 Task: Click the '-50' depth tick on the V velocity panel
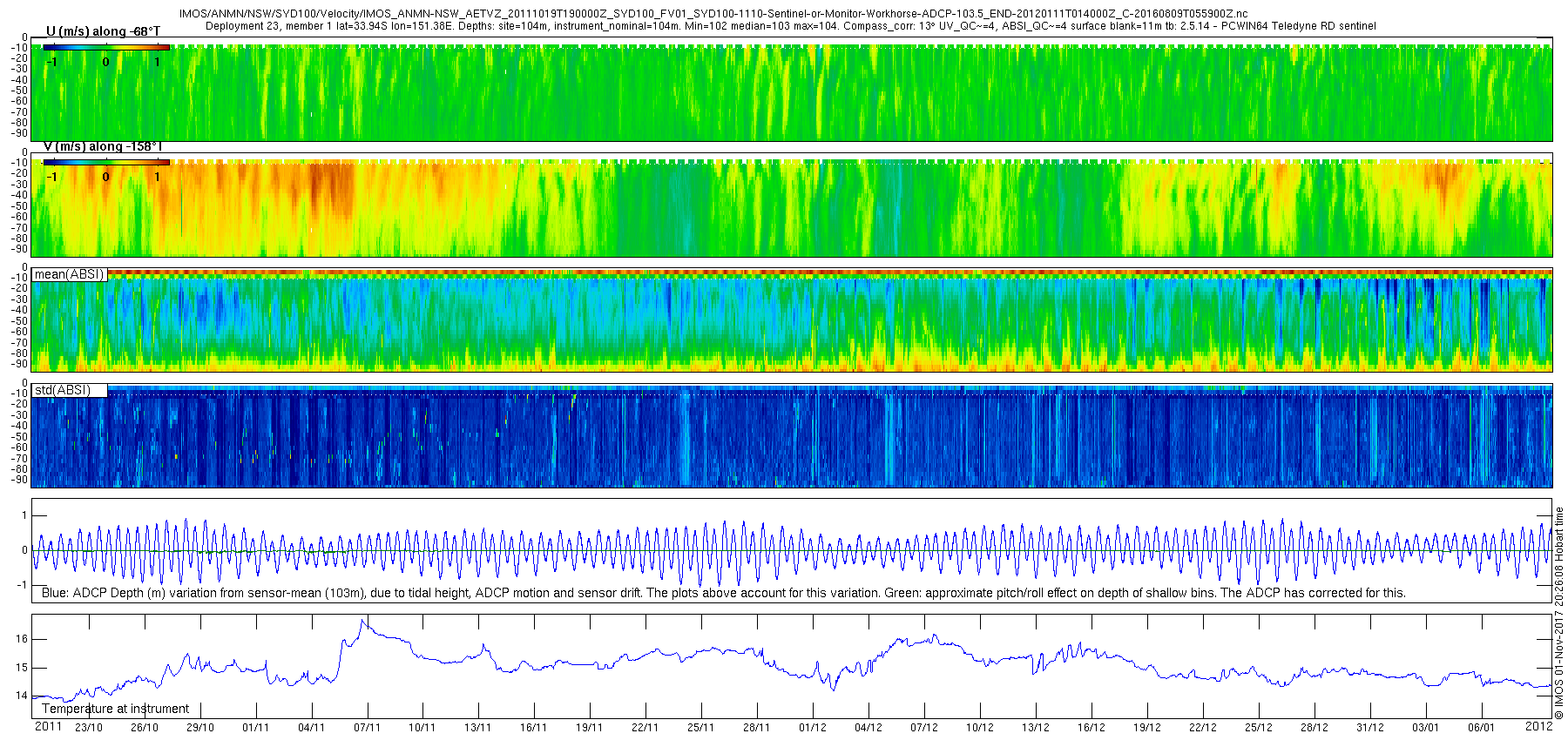point(19,205)
